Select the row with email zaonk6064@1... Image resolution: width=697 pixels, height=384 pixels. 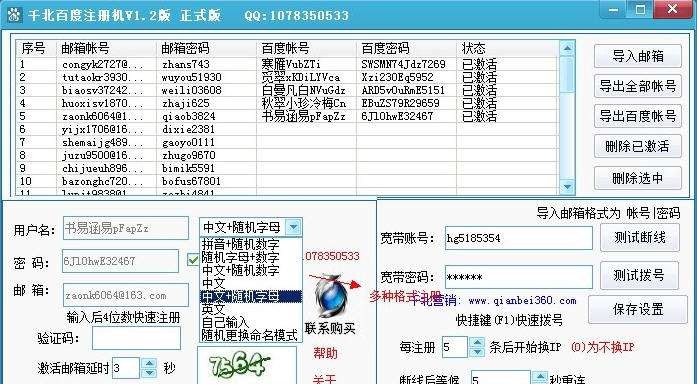pyautogui.click(x=287, y=116)
